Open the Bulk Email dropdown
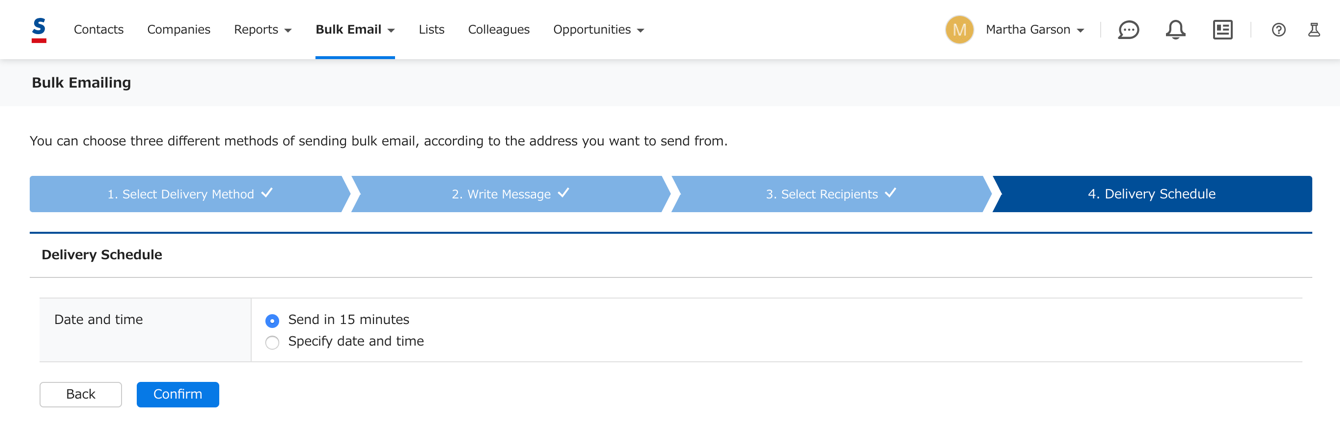The width and height of the screenshot is (1340, 446). pos(355,30)
